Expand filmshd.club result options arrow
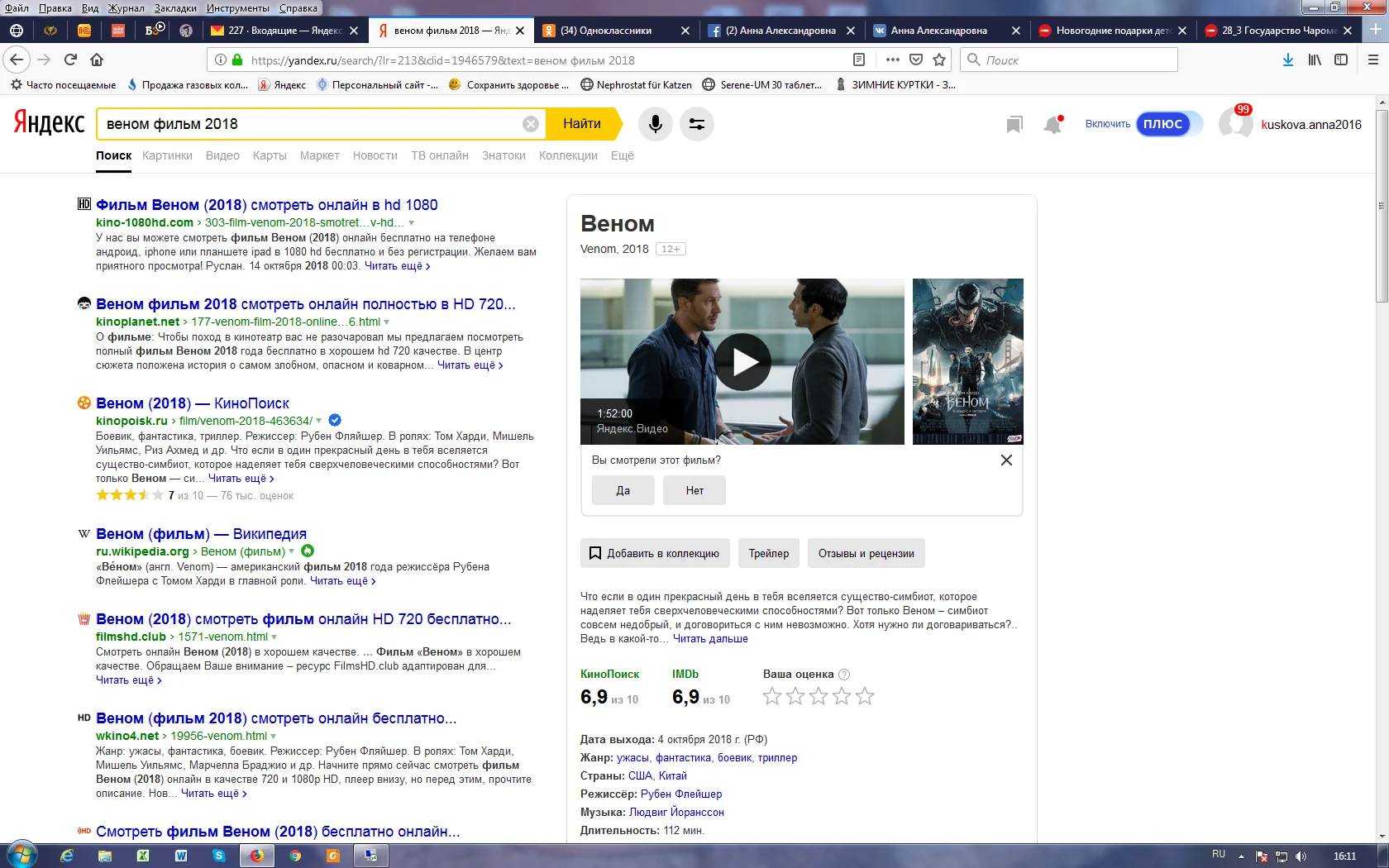Image resolution: width=1389 pixels, height=868 pixels. (x=274, y=637)
